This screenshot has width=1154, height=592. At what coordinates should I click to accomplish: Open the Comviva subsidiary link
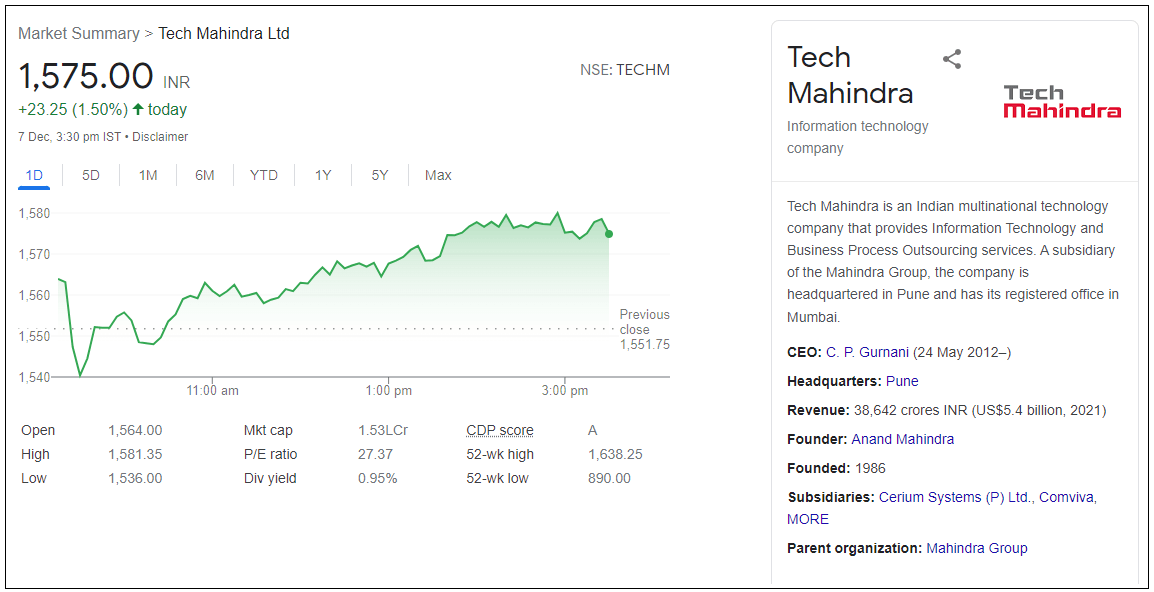1066,497
